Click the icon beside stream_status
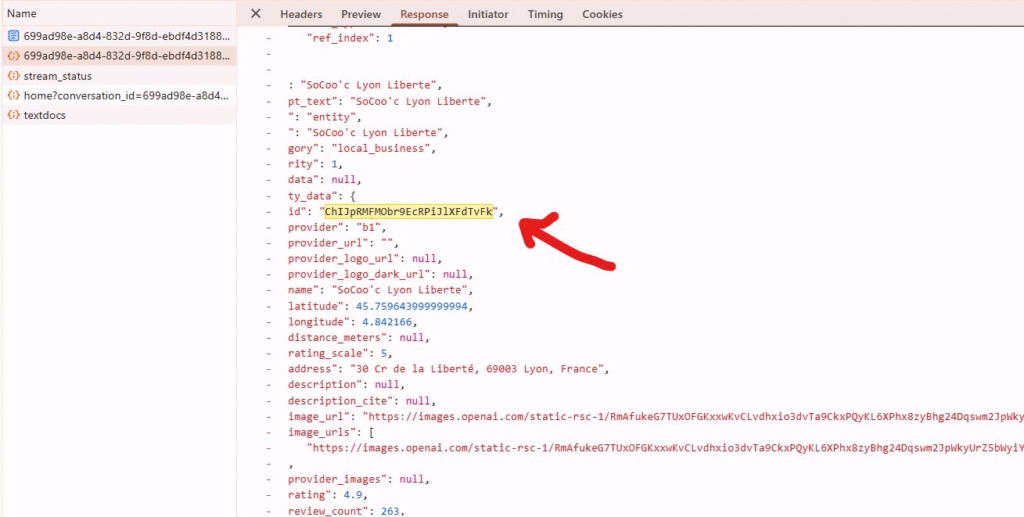1024x517 pixels. [13, 76]
